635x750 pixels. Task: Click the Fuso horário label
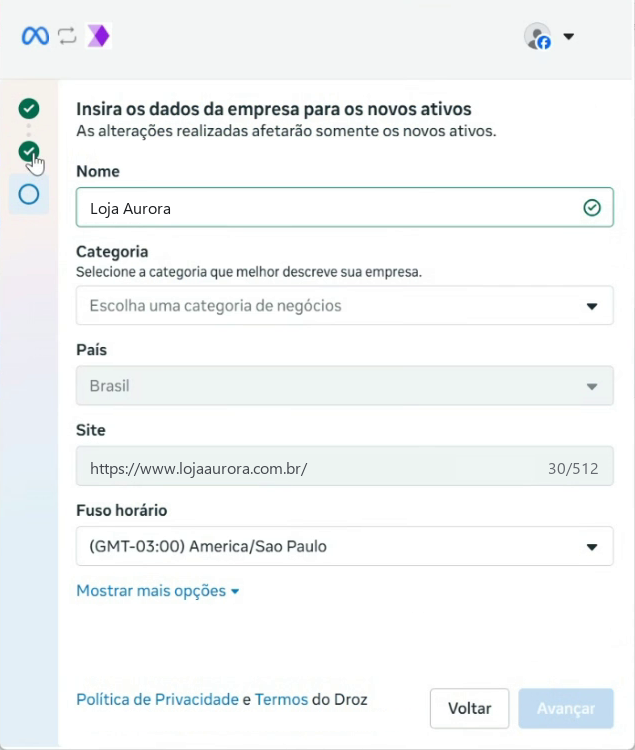(x=121, y=510)
